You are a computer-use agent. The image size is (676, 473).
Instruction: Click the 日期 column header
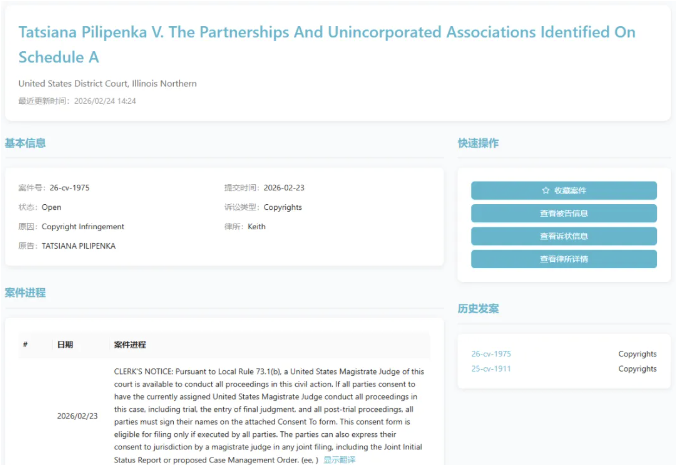pyautogui.click(x=65, y=344)
